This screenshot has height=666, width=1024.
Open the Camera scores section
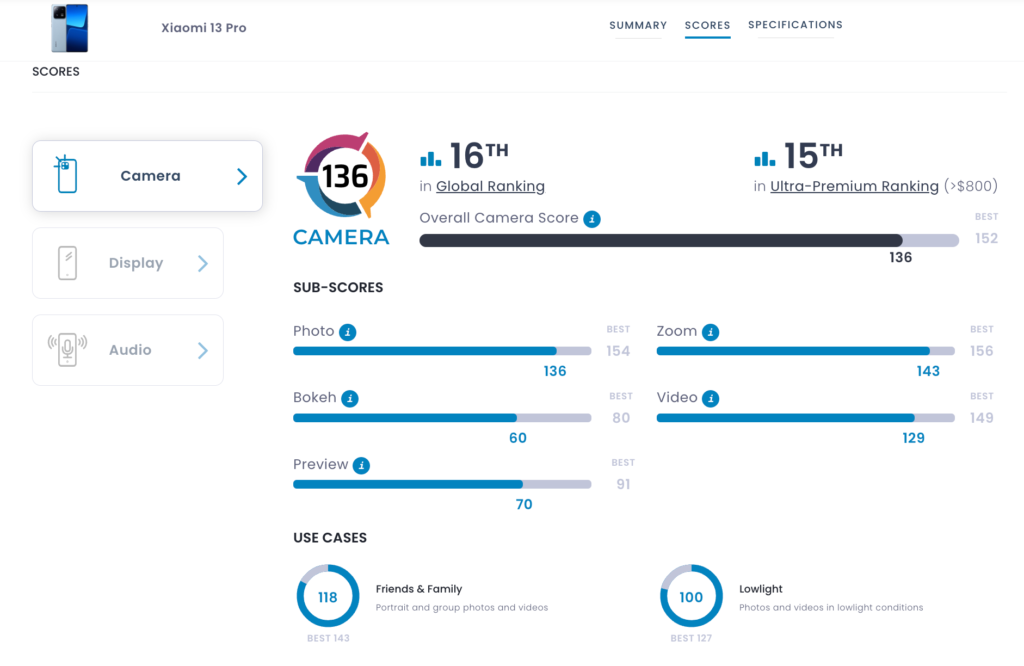tap(147, 176)
